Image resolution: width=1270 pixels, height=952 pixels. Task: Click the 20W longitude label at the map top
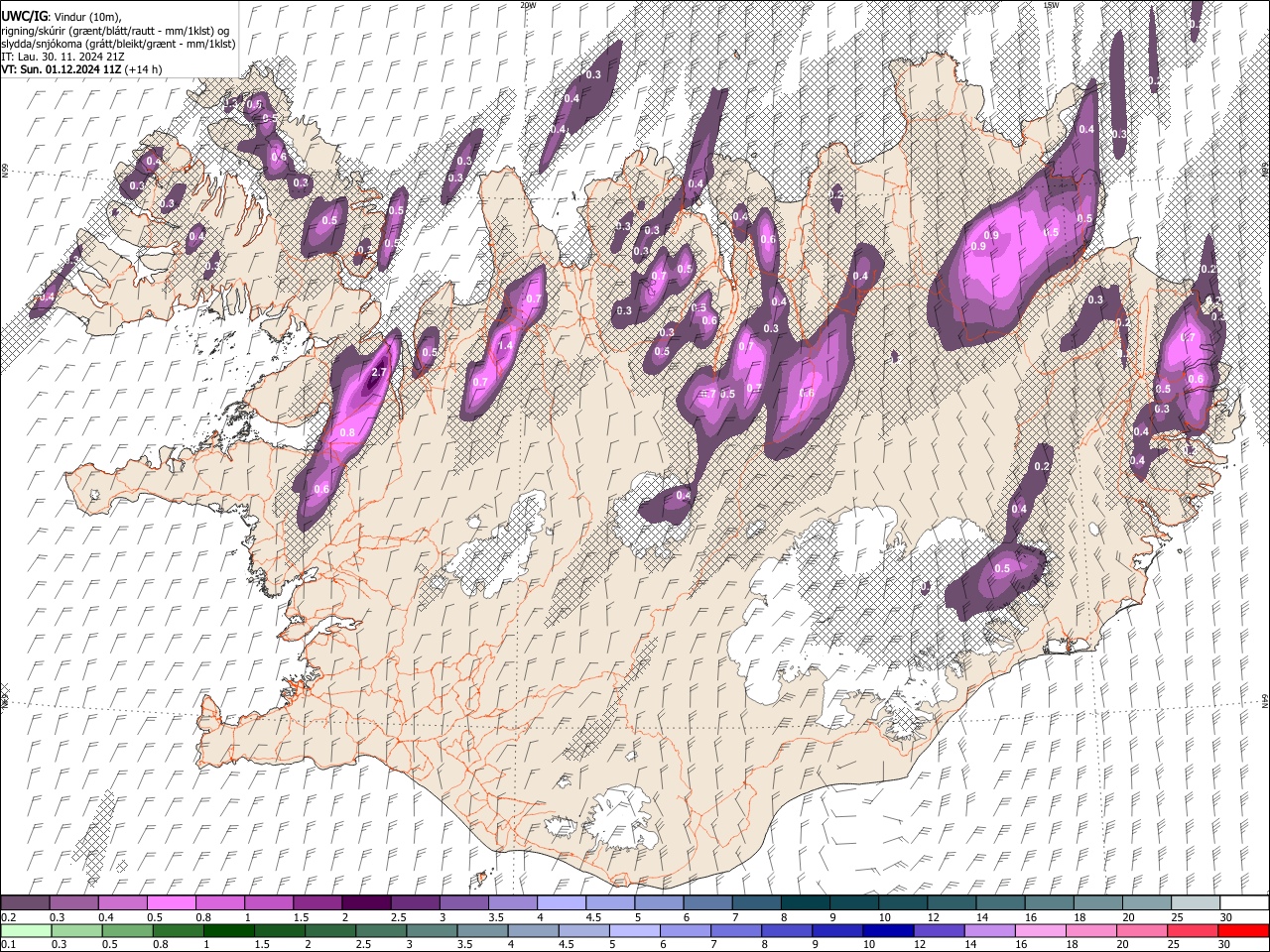pyautogui.click(x=528, y=5)
